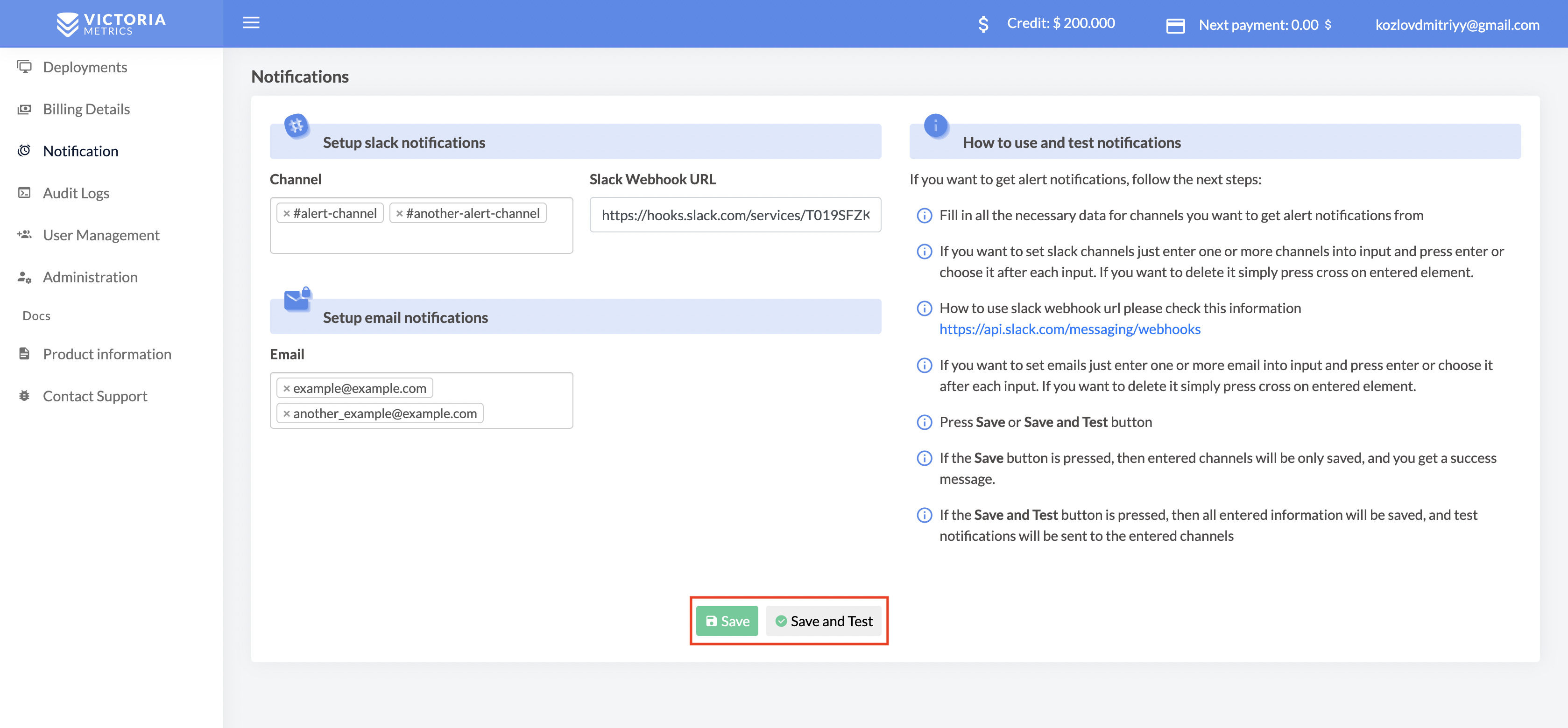Click the Channel field label
The width and height of the screenshot is (1568, 728).
[x=295, y=179]
